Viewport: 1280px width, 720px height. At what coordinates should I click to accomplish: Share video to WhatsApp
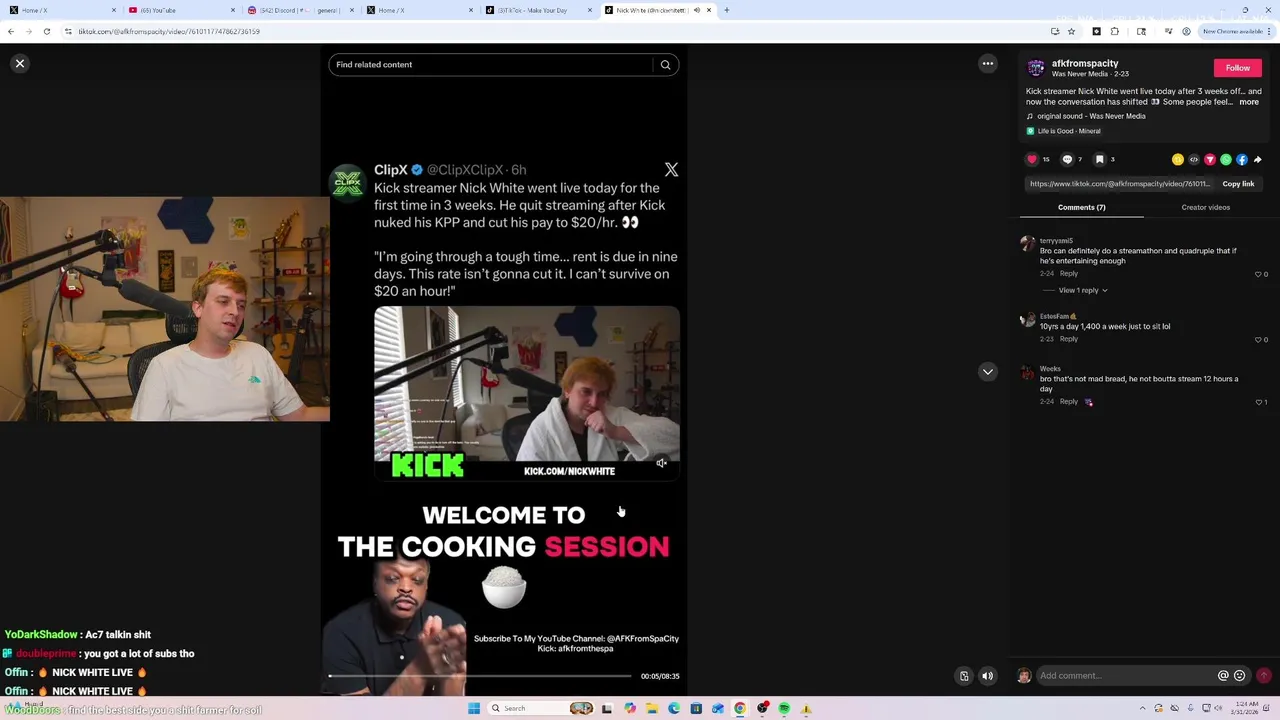click(x=1226, y=160)
